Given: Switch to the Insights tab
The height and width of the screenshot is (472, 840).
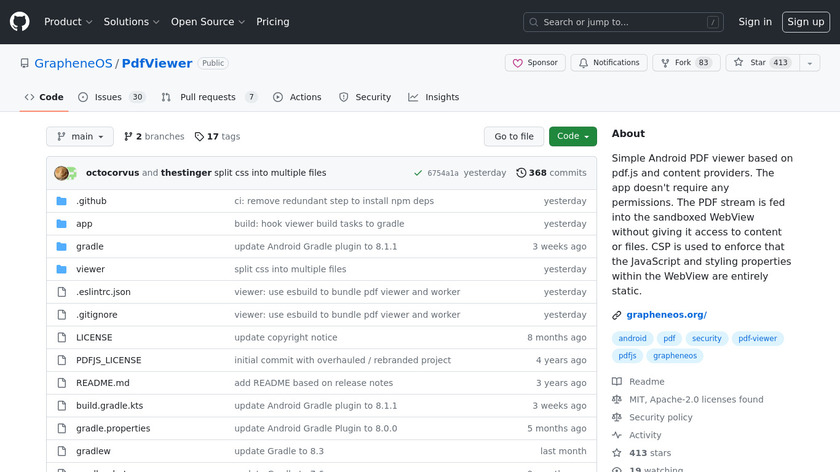Looking at the screenshot, I should pyautogui.click(x=434, y=97).
